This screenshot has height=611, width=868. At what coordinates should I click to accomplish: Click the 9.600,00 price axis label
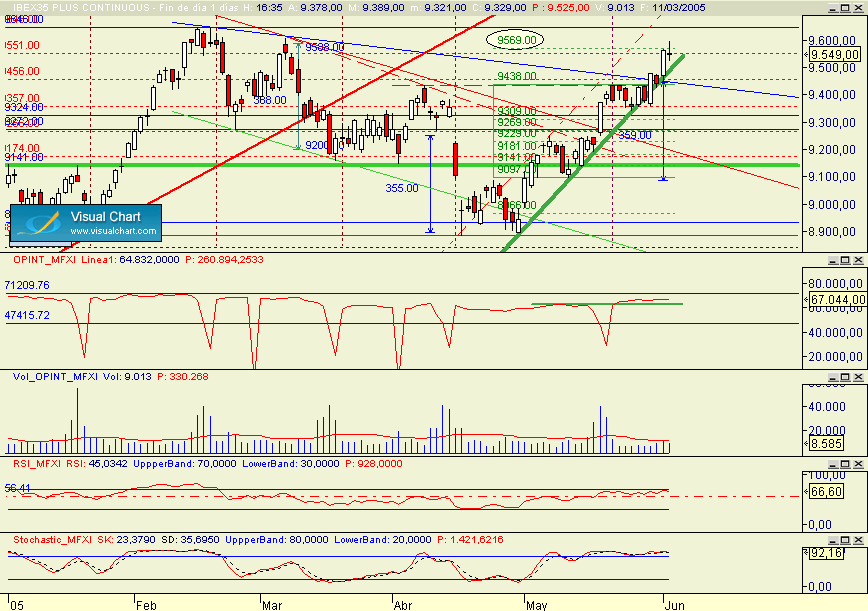click(832, 40)
